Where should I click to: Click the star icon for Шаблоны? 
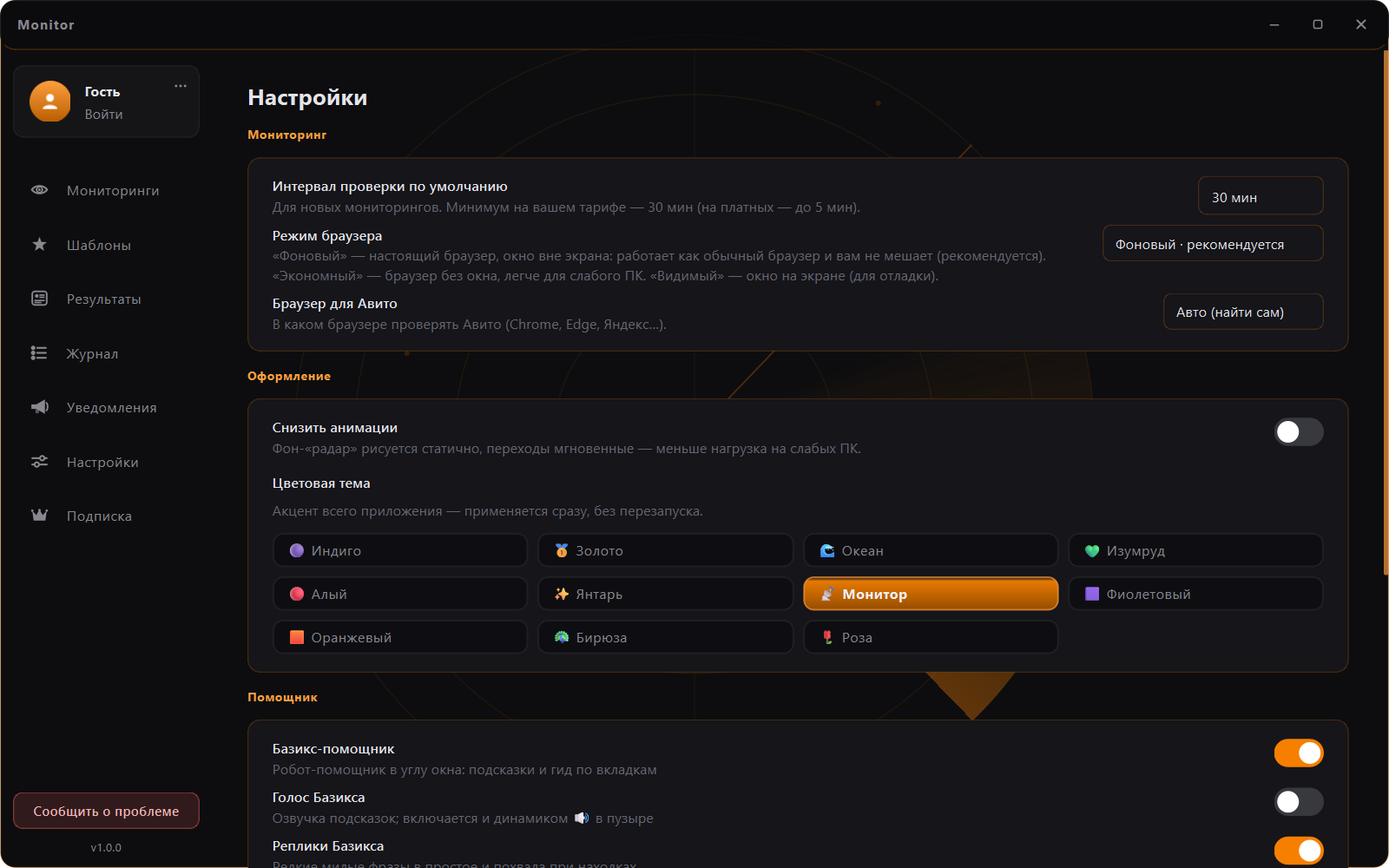point(39,245)
